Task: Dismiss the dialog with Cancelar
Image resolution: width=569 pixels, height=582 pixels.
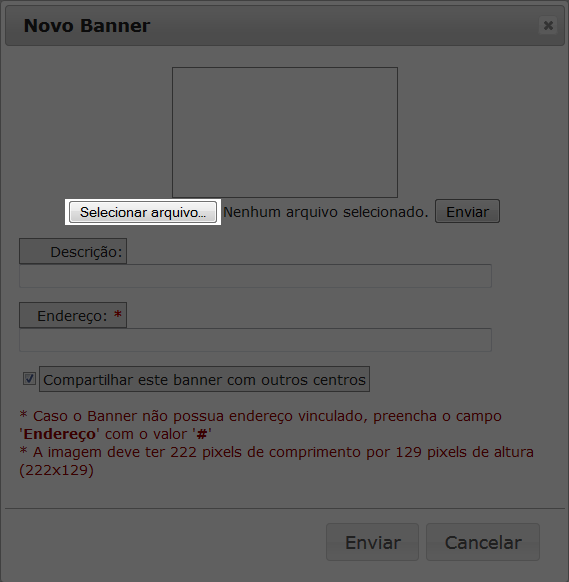Action: point(483,542)
